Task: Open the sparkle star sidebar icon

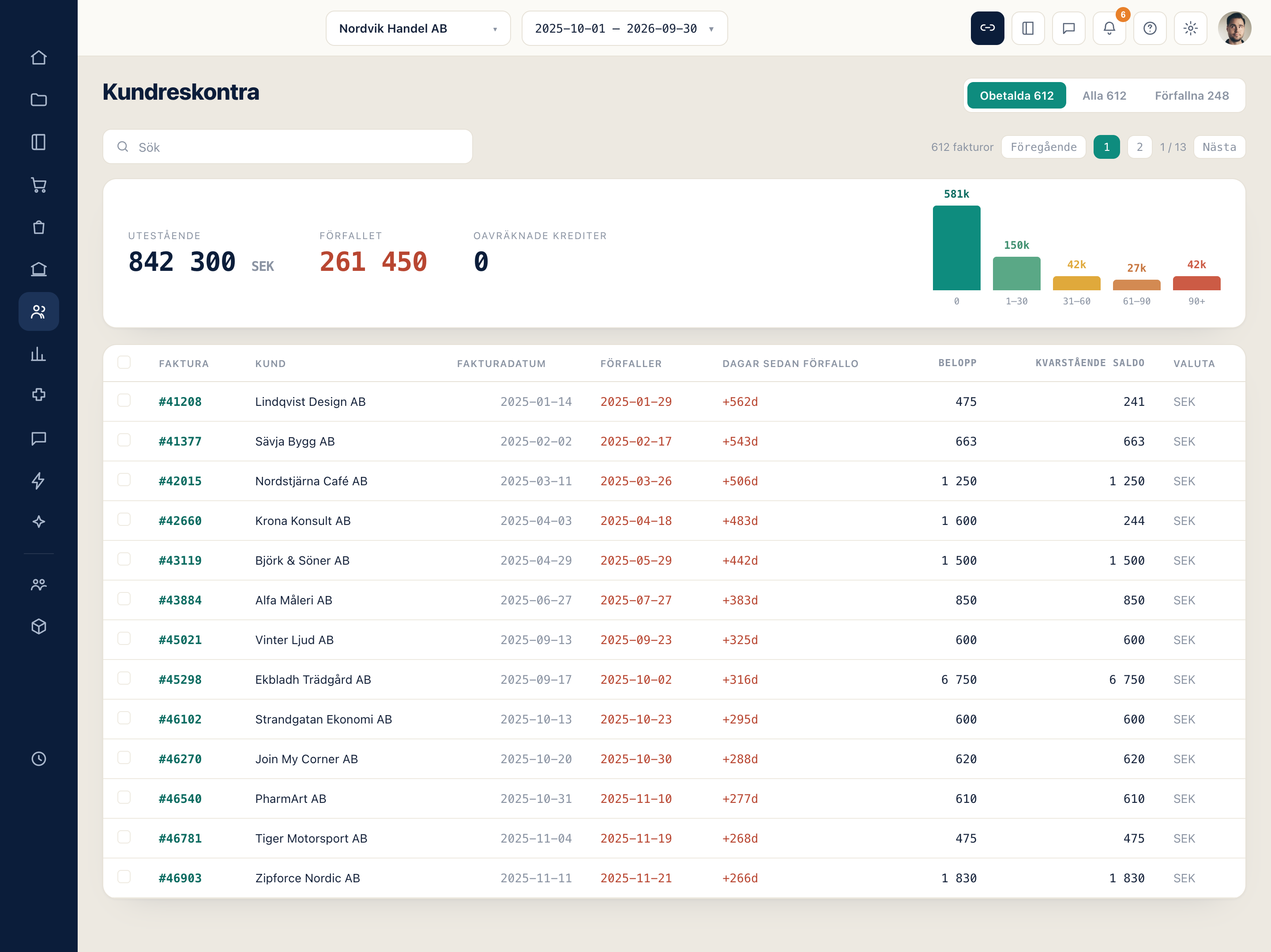Action: 38,522
